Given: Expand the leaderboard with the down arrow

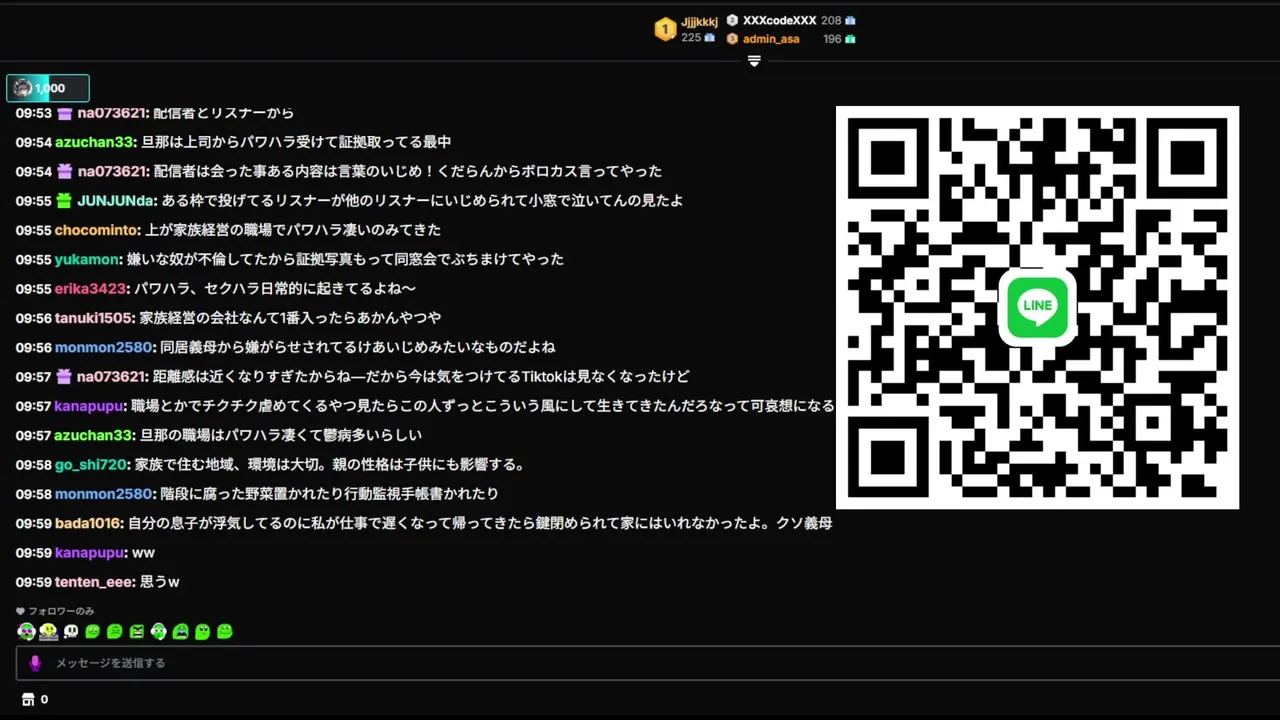Looking at the screenshot, I should coord(754,61).
